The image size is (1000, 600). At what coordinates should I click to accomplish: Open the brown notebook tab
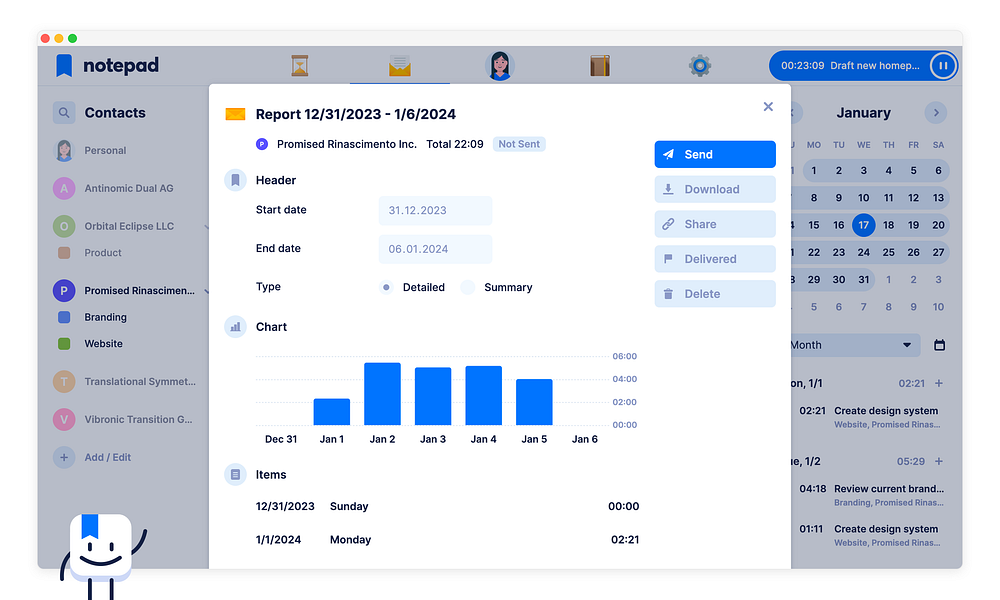pyautogui.click(x=599, y=66)
